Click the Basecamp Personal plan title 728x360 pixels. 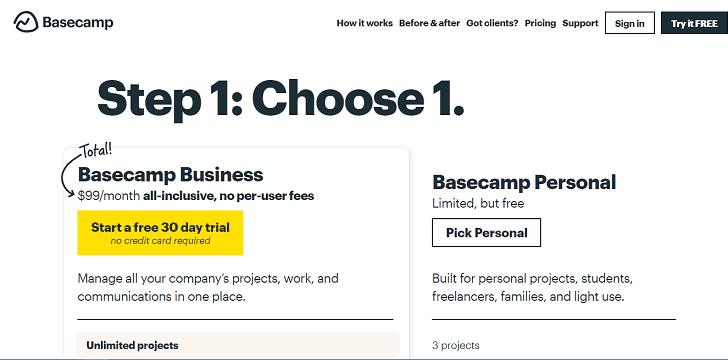[524, 182]
